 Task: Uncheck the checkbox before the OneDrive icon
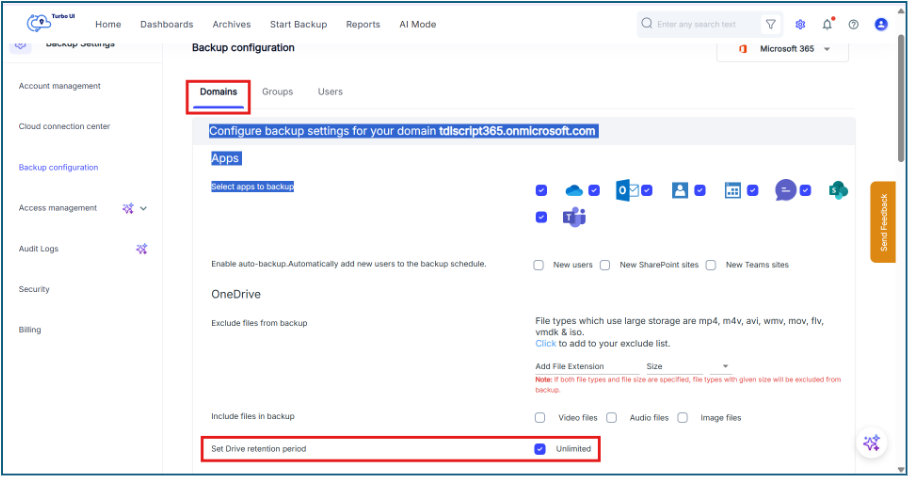point(541,190)
